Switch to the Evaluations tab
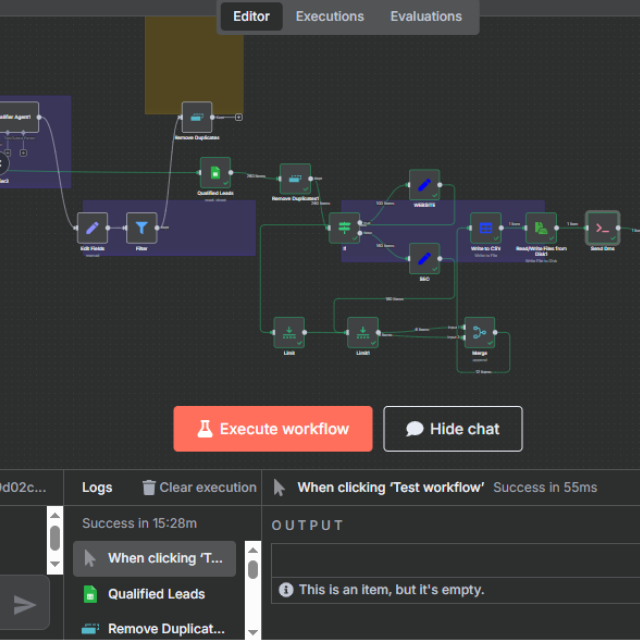The width and height of the screenshot is (640, 640). pyautogui.click(x=426, y=16)
